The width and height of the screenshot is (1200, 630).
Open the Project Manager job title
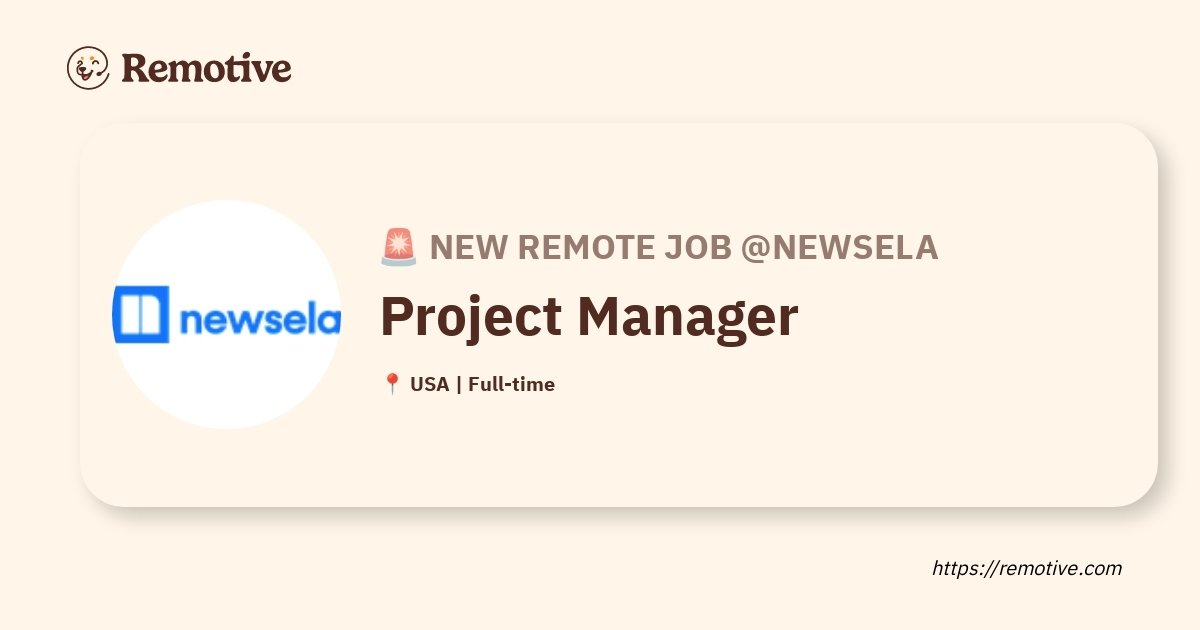click(589, 316)
